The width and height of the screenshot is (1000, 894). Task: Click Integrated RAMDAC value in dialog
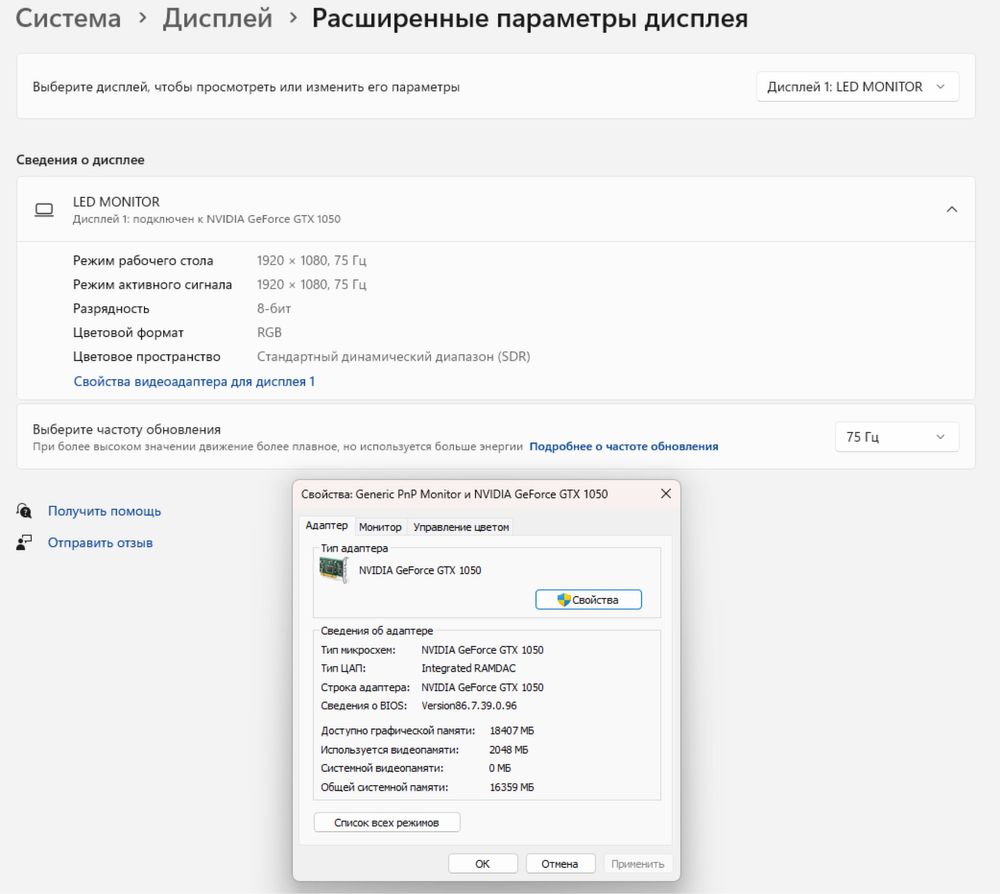469,668
